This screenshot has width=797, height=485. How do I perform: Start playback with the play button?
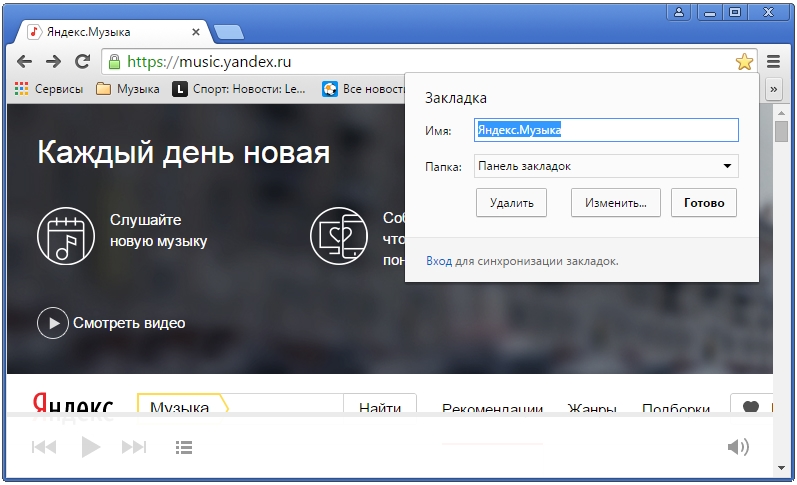[90, 447]
